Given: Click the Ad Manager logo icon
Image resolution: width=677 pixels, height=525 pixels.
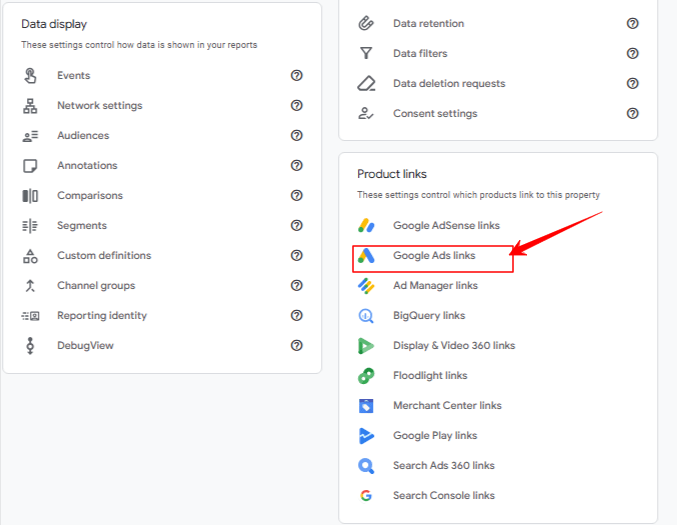Looking at the screenshot, I should coord(366,286).
